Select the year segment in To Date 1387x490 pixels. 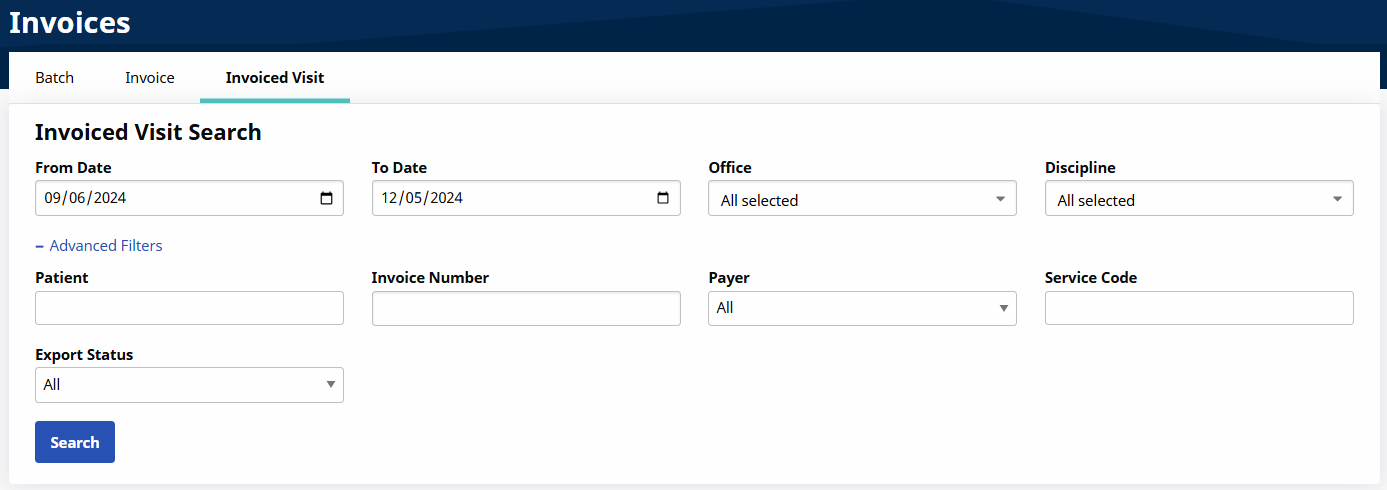point(445,198)
